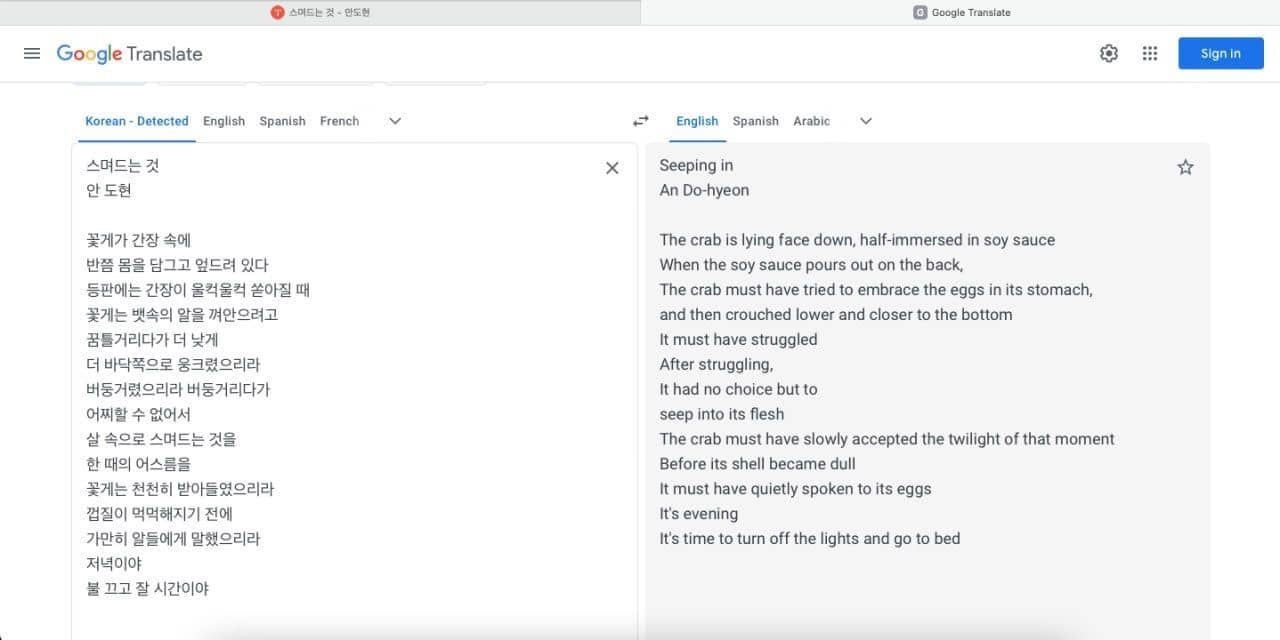Choose English as source language
Viewport: 1280px width, 640px height.
224,121
